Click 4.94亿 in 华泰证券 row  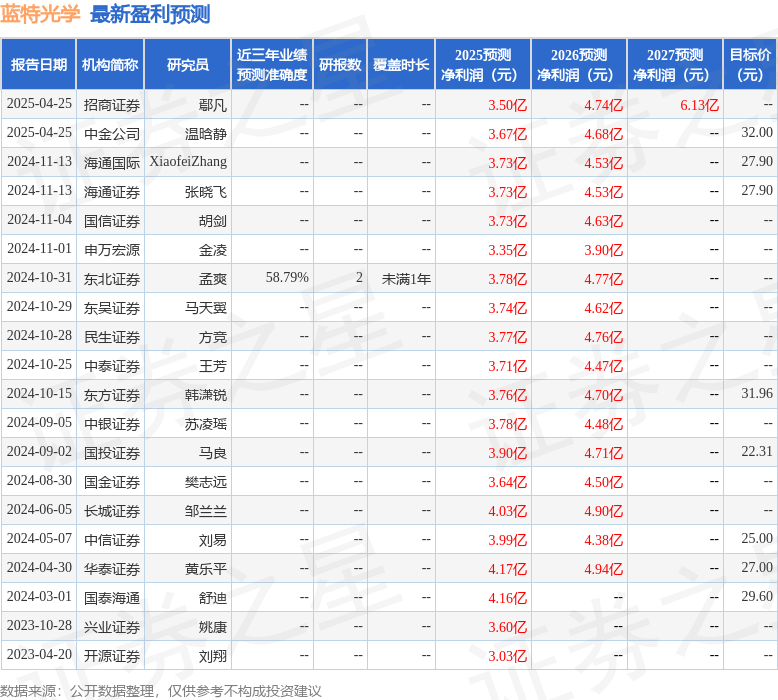coord(603,569)
